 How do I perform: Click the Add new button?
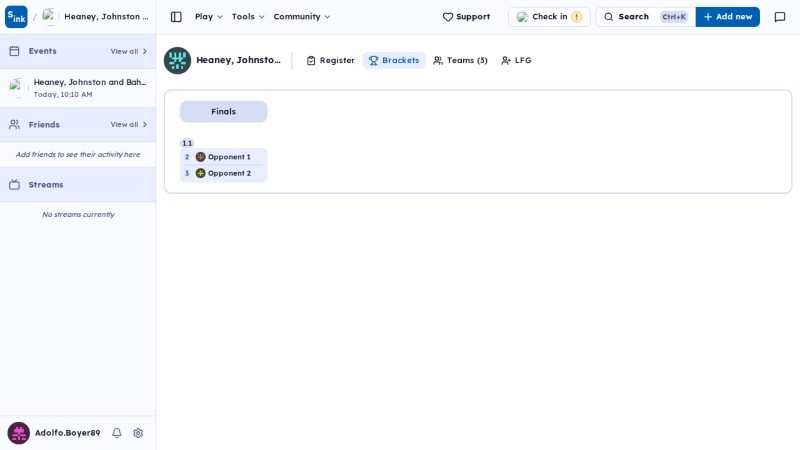(728, 17)
